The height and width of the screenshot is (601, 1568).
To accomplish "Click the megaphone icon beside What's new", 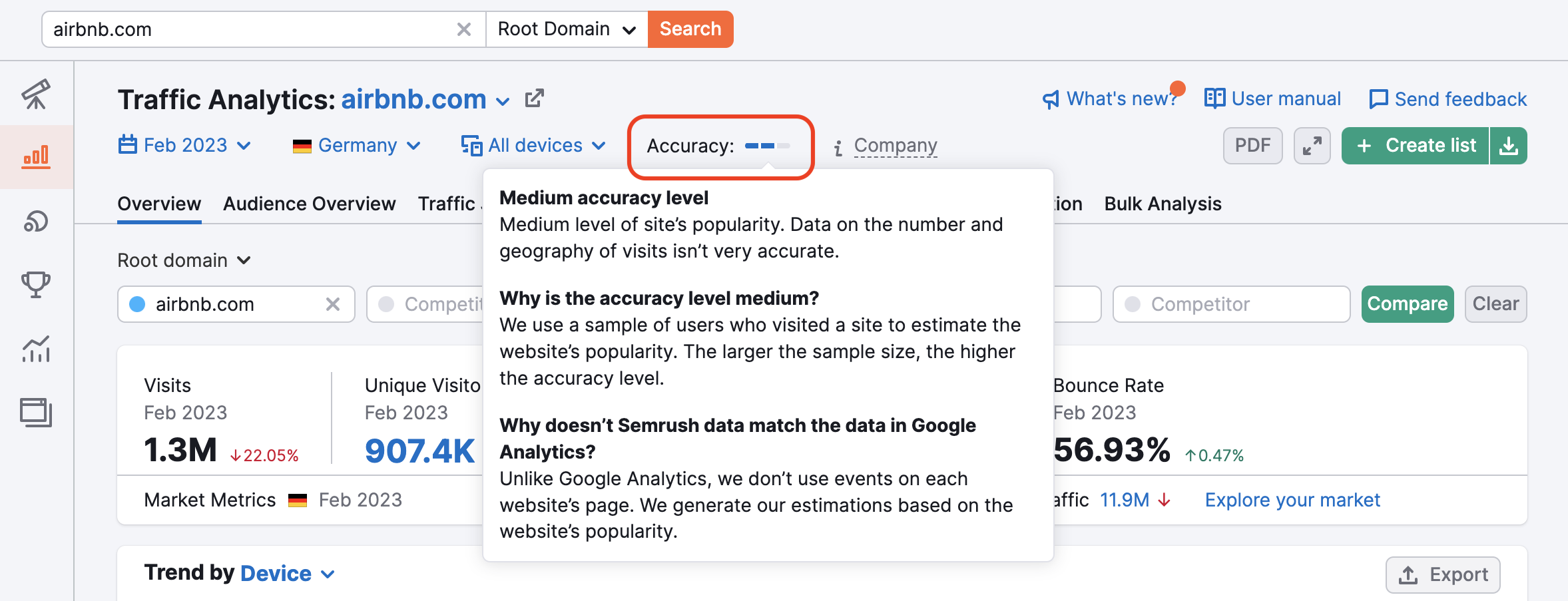I will (1051, 100).
